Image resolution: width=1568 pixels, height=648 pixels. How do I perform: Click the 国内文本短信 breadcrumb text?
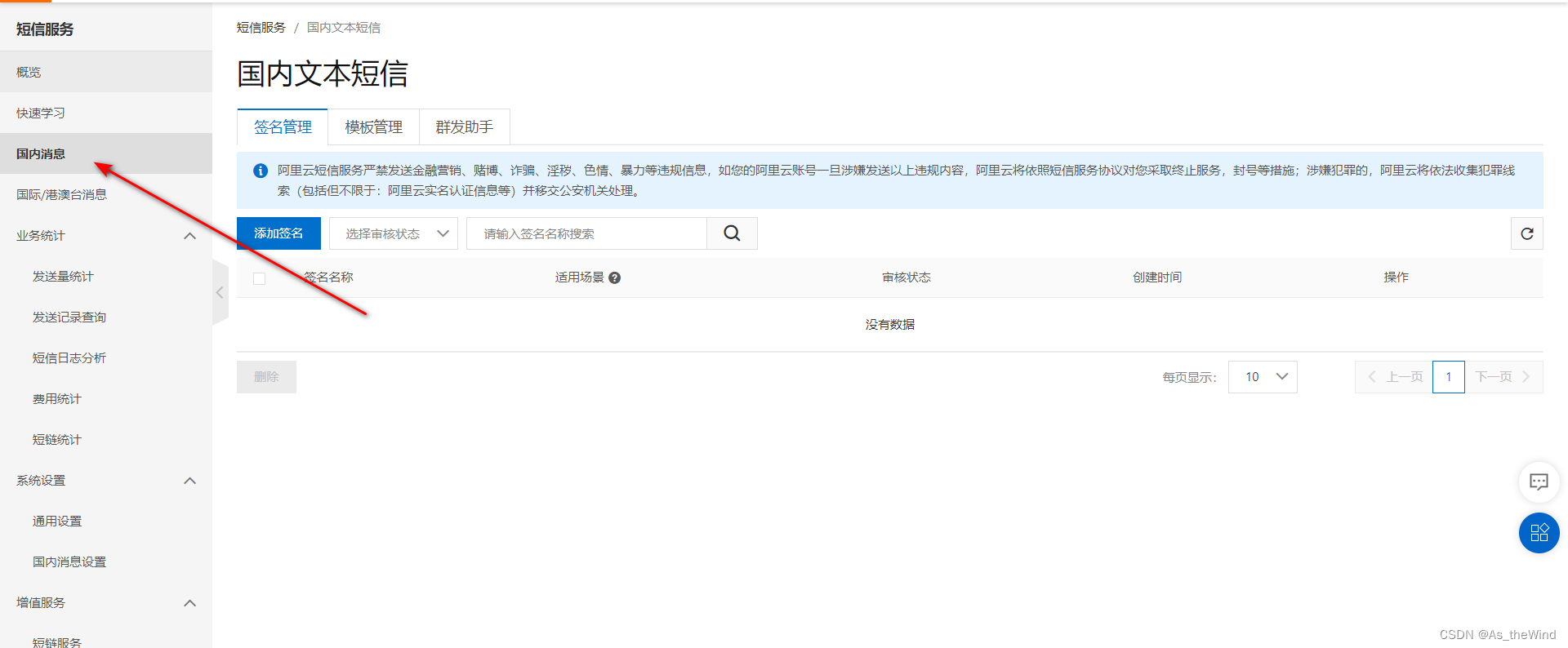(344, 28)
